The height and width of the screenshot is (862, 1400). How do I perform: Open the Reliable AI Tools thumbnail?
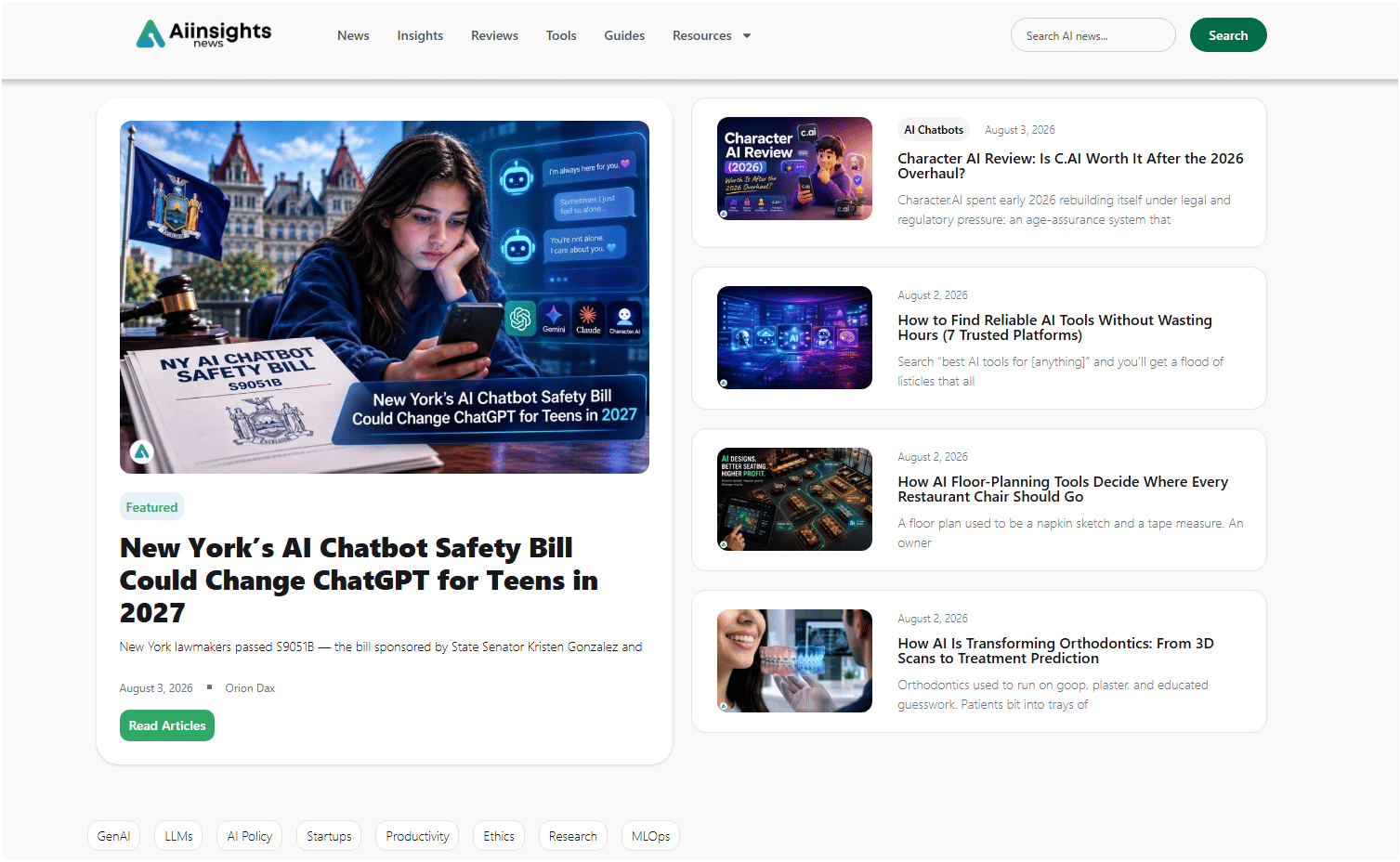pyautogui.click(x=794, y=337)
